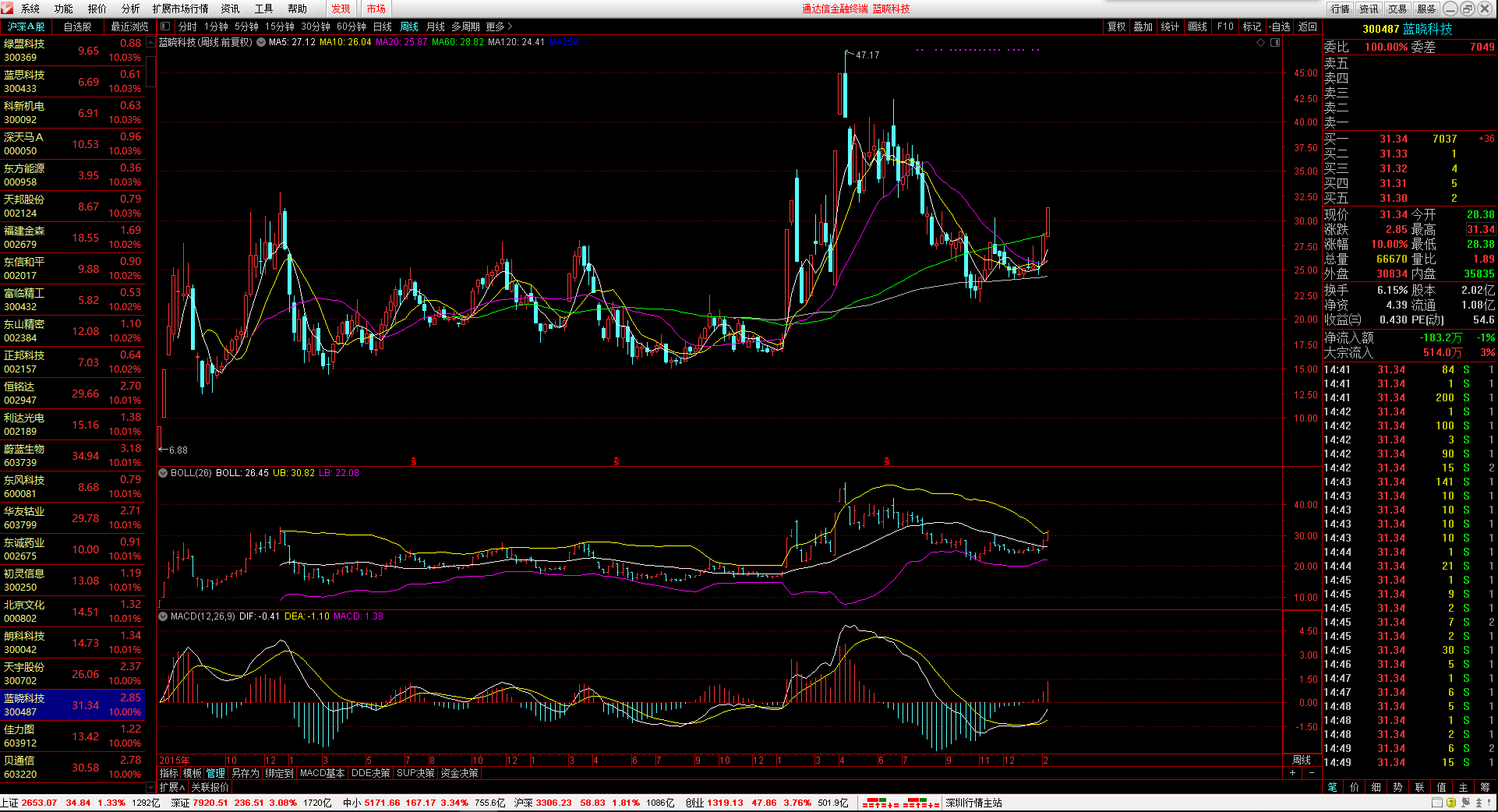Click the list window icon in status bar
Screen dimensions: 1498x812
pyautogui.click(x=1436, y=803)
